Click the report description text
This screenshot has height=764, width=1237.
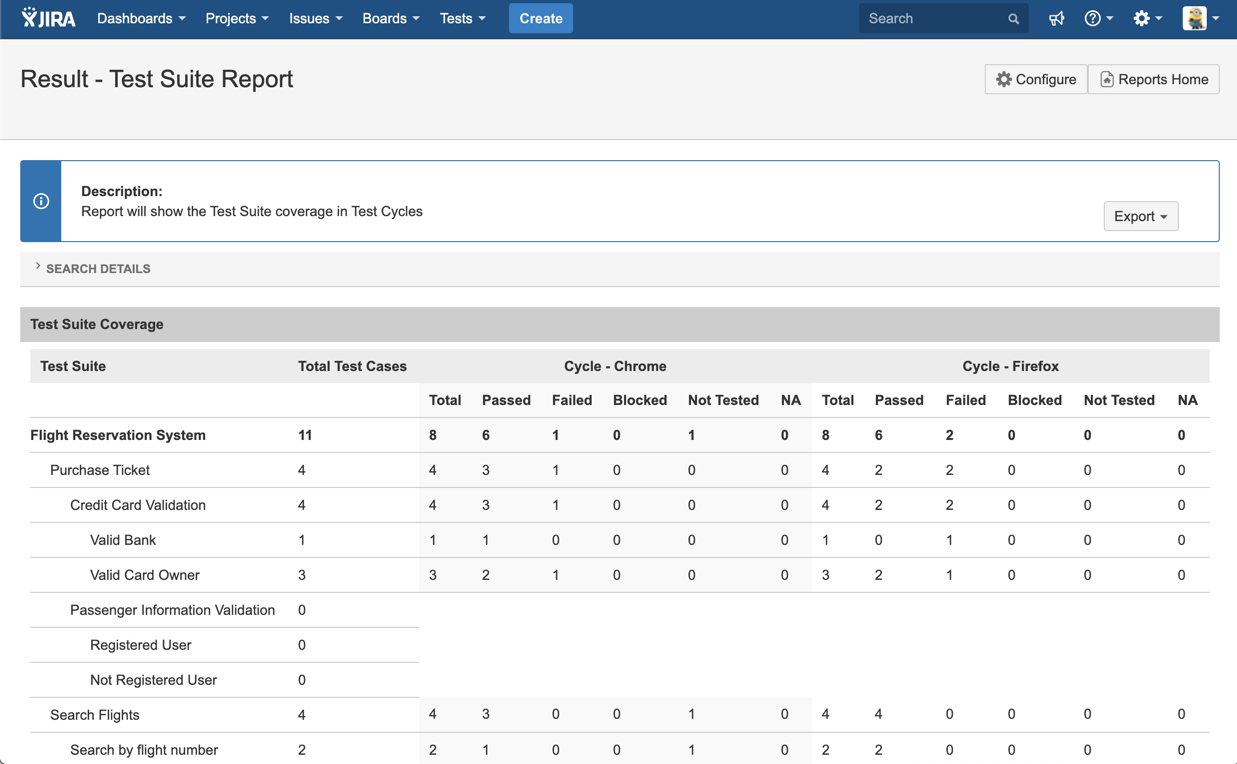(252, 211)
